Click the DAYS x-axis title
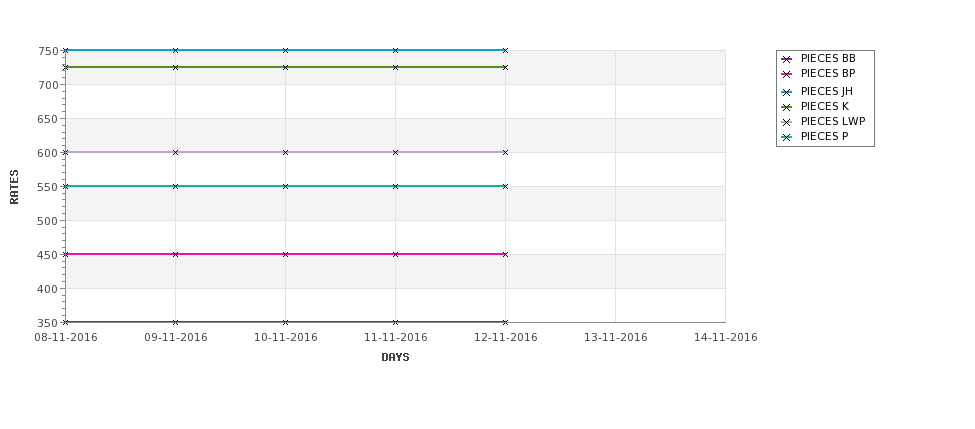Viewport: 975px width, 429px height. coord(395,358)
